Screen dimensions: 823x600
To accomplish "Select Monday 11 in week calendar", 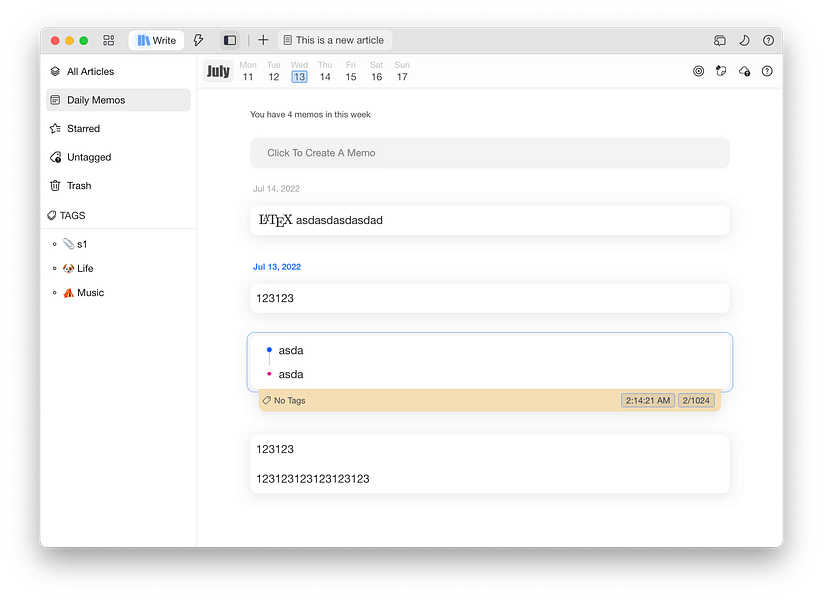I will 248,71.
